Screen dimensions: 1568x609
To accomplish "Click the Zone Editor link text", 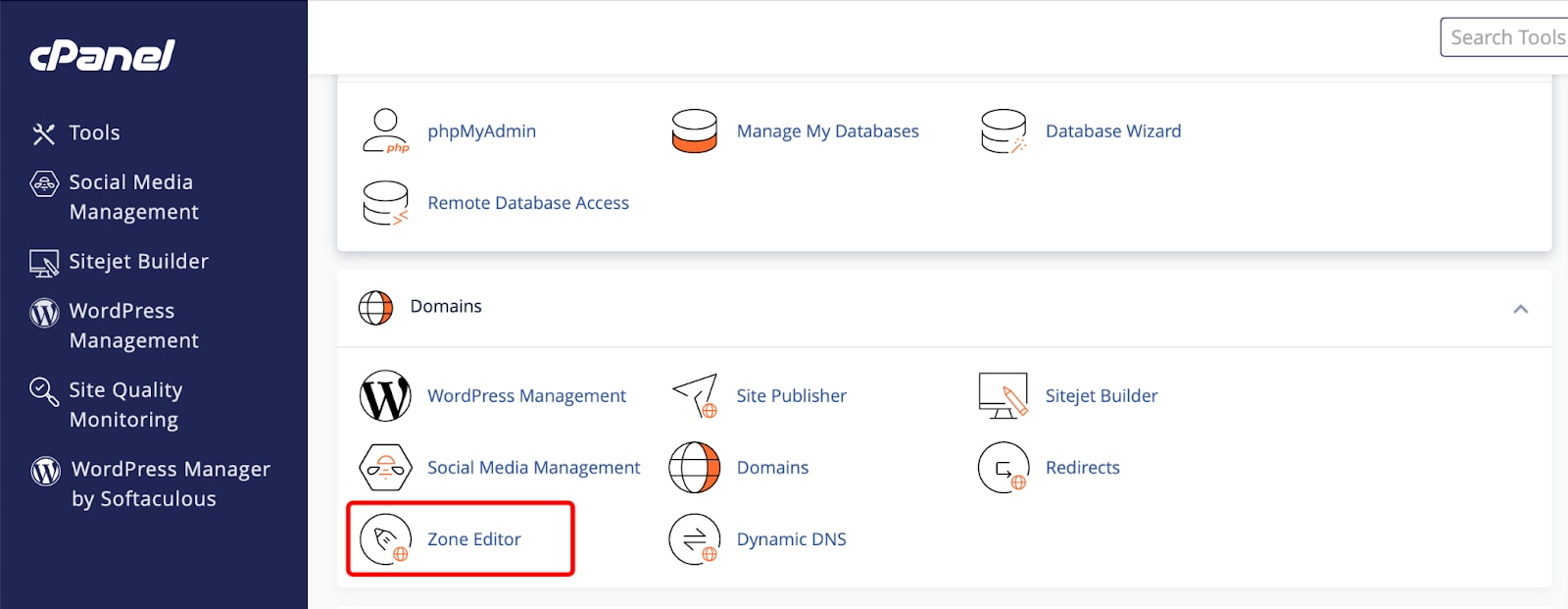I will click(474, 539).
